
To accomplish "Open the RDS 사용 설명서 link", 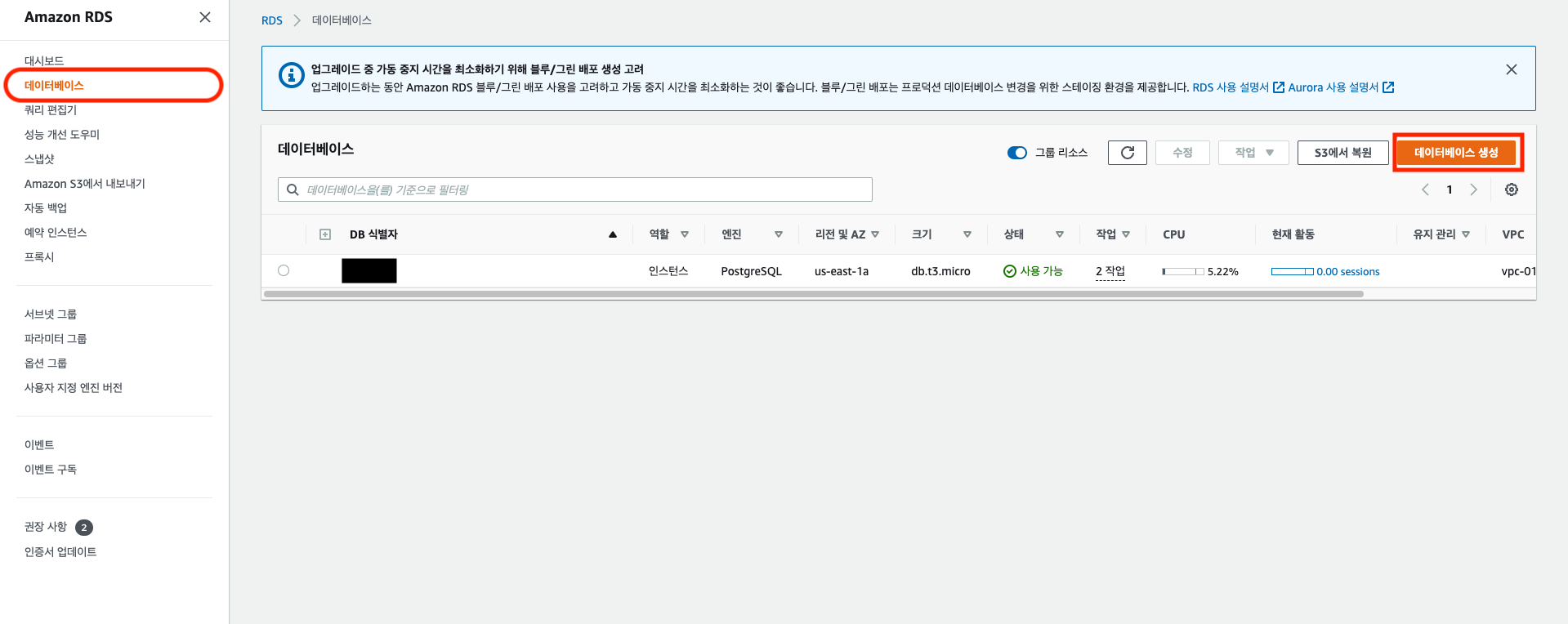I will click(x=1231, y=87).
